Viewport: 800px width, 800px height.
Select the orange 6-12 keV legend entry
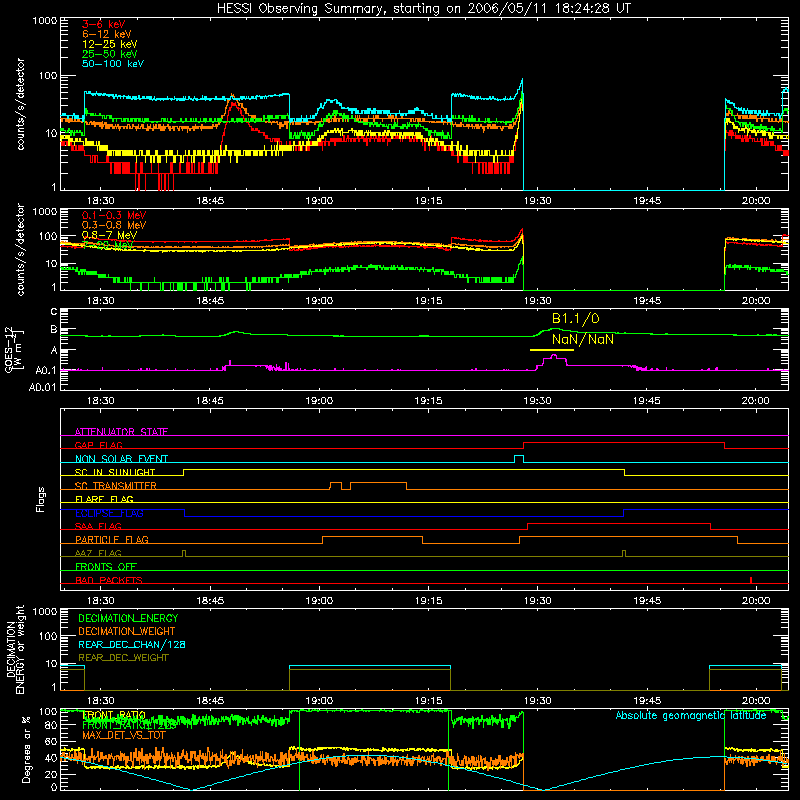click(x=107, y=34)
